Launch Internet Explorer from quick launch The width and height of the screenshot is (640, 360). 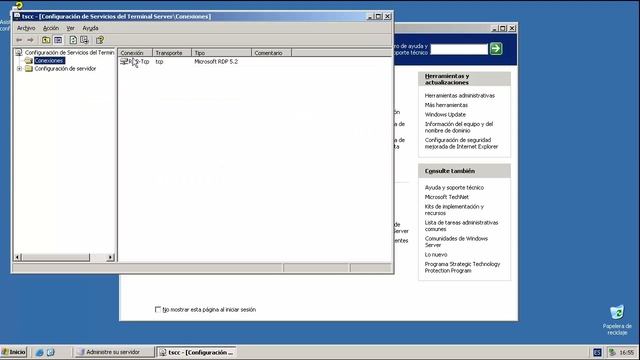[40, 352]
